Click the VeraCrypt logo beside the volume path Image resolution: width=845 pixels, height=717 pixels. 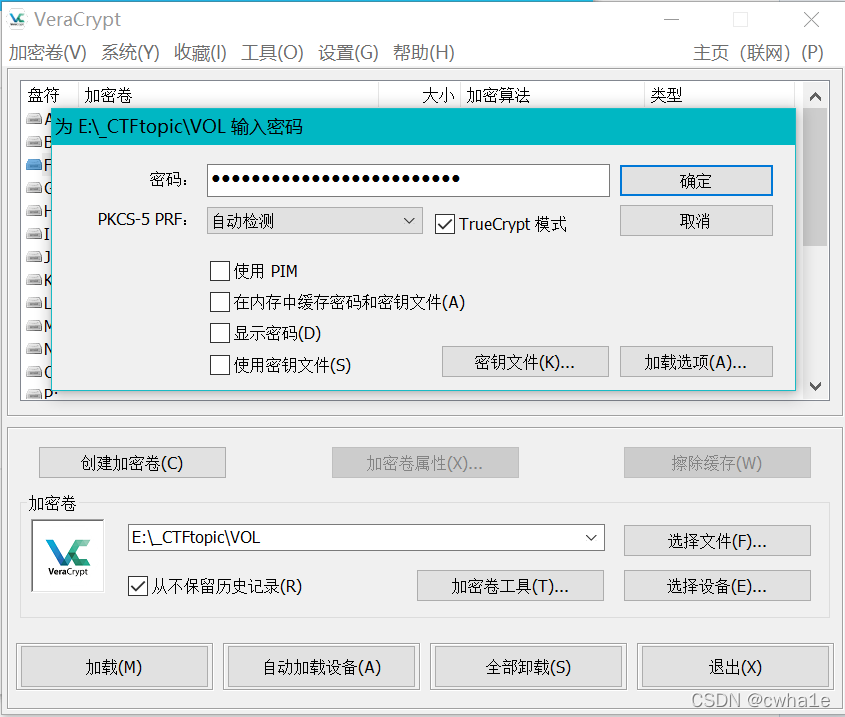(68, 556)
